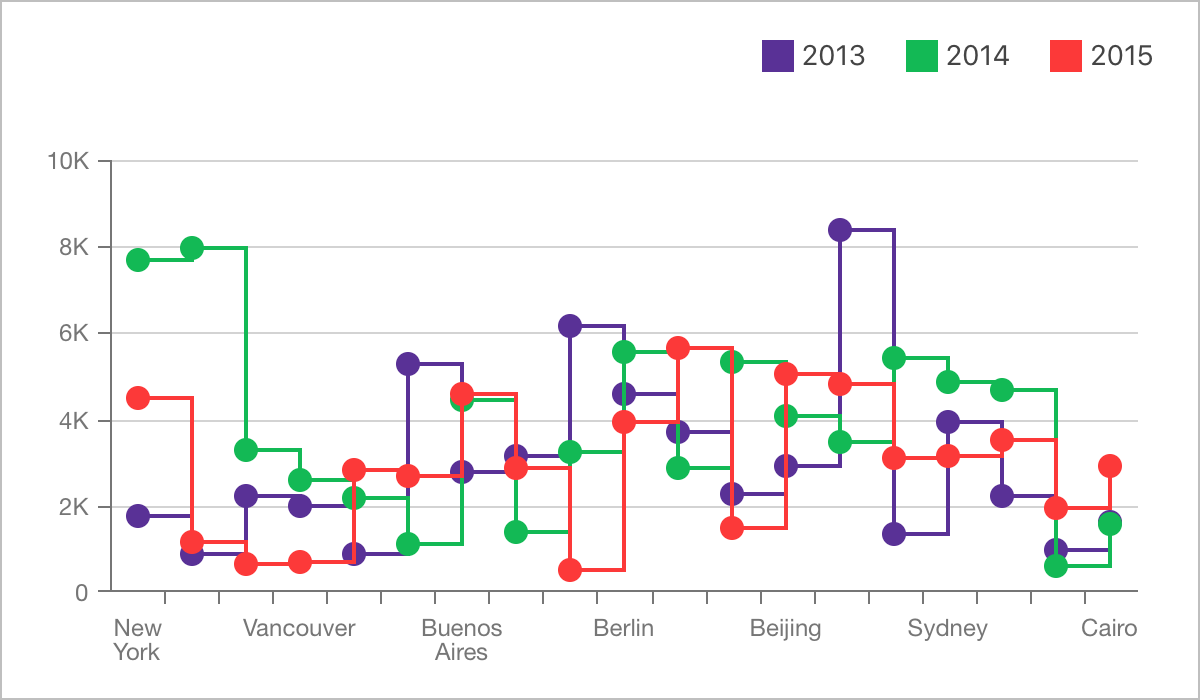Click the Buenos Aires axis label
Viewport: 1200px width, 700px height.
461,640
